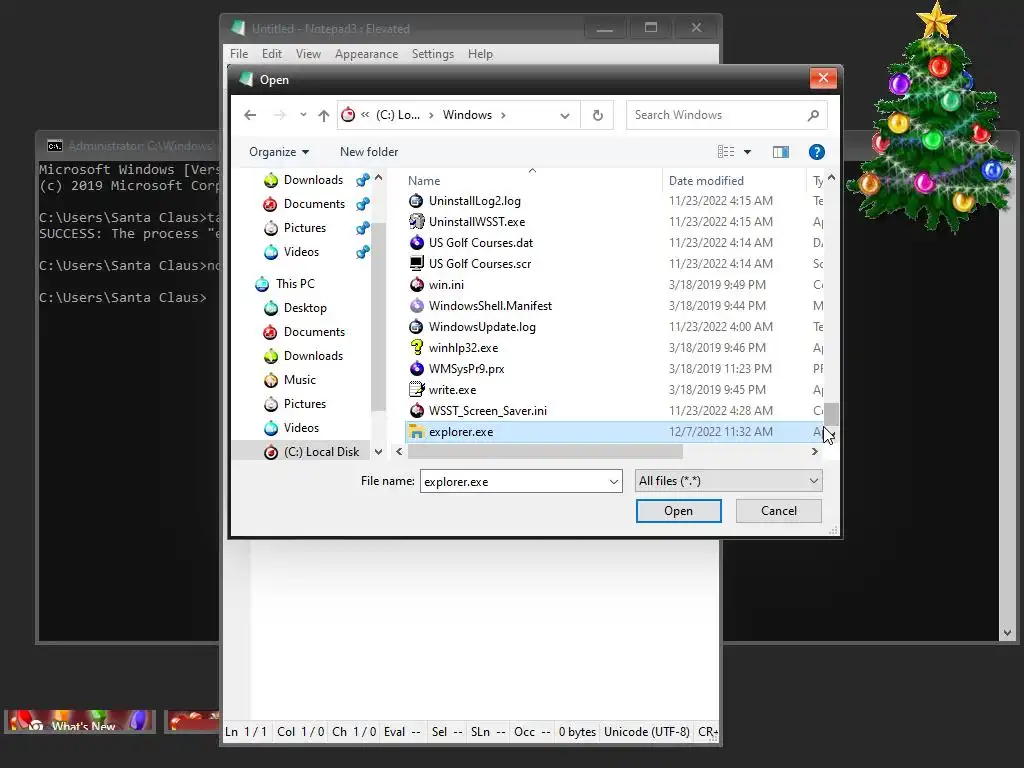The height and width of the screenshot is (768, 1024).
Task: Click the Forward arrow in Open dialog
Action: (x=280, y=115)
